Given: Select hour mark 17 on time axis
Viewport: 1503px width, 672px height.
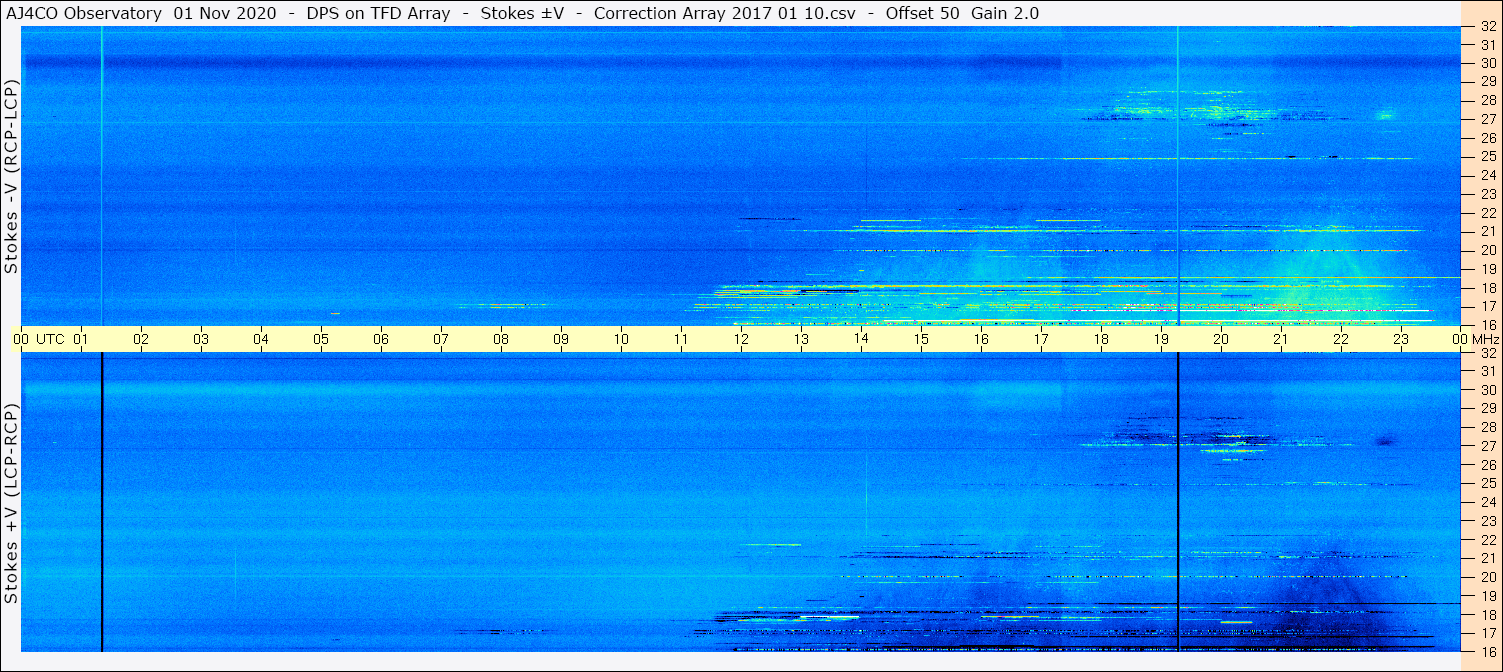Looking at the screenshot, I should 1041,339.
